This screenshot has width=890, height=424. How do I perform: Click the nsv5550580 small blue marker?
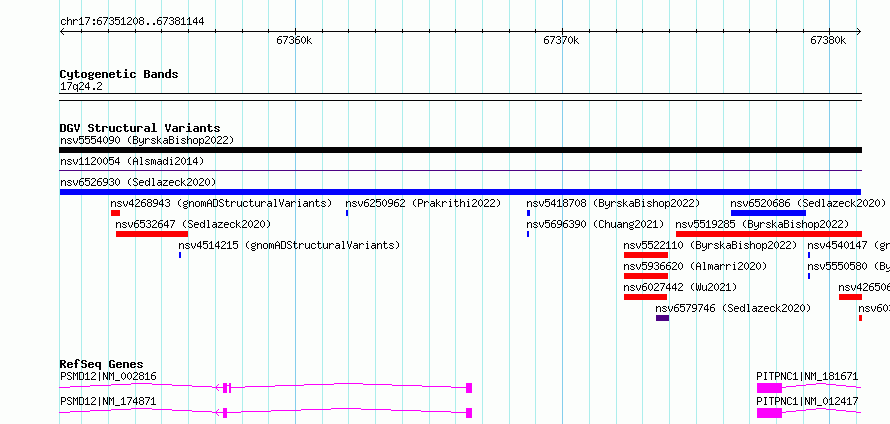point(809,276)
